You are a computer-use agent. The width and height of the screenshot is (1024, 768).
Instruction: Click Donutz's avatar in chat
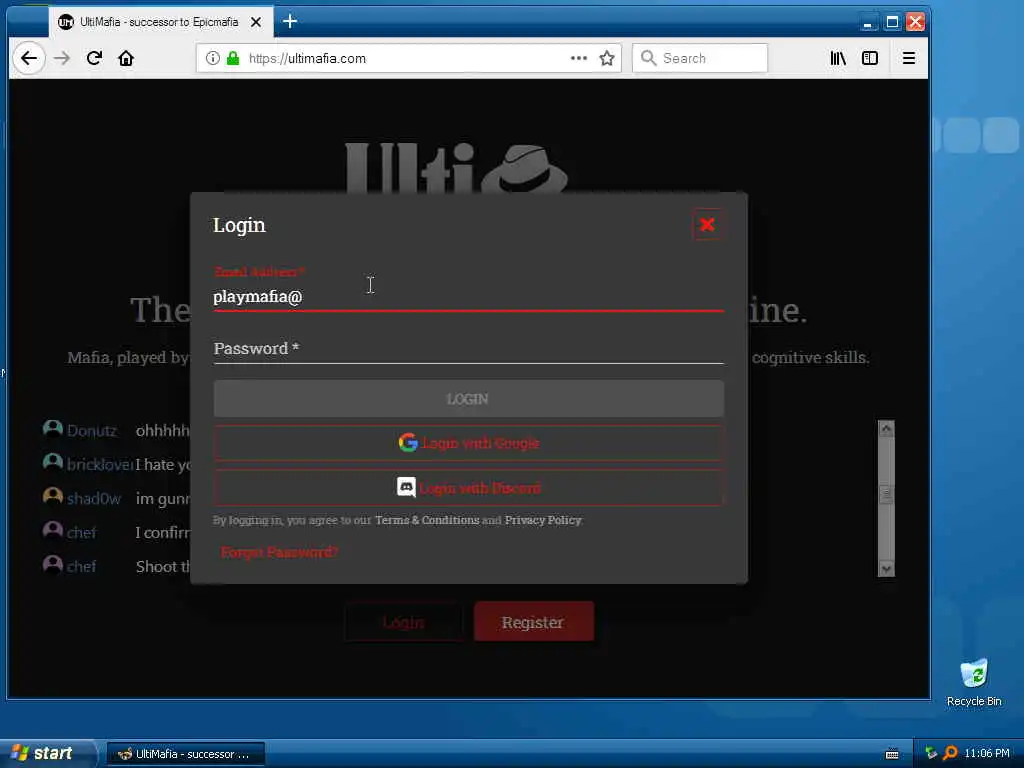(53, 429)
